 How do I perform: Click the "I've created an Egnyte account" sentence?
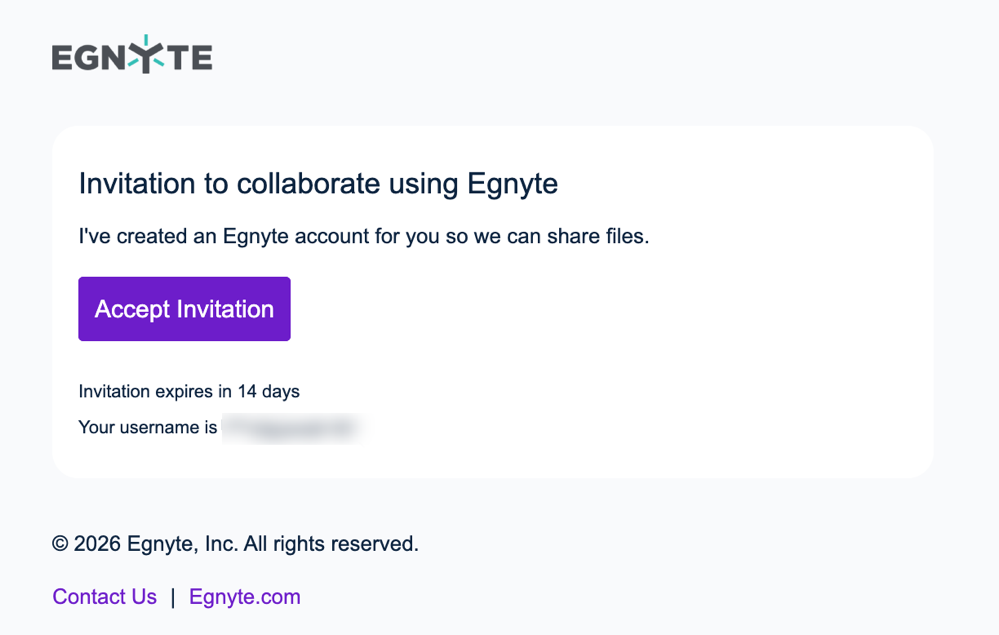tap(364, 237)
